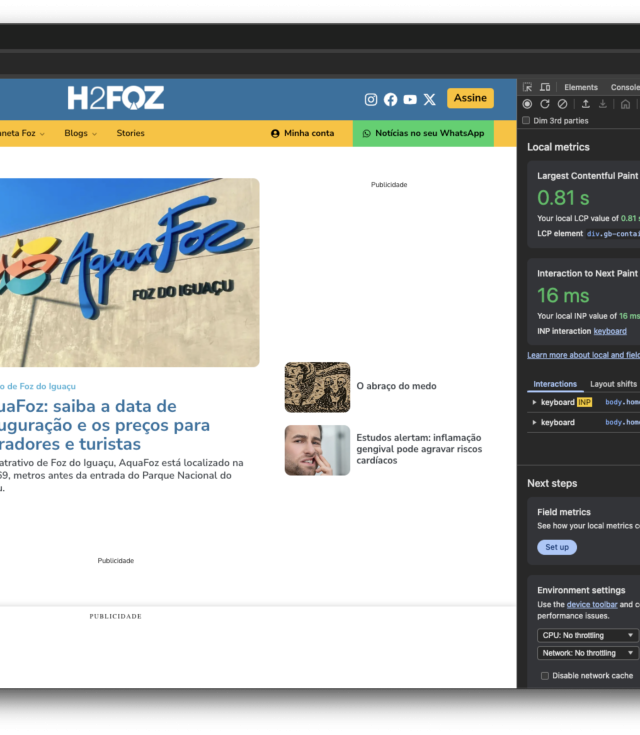Switch to the Layout shifts tab

613,384
